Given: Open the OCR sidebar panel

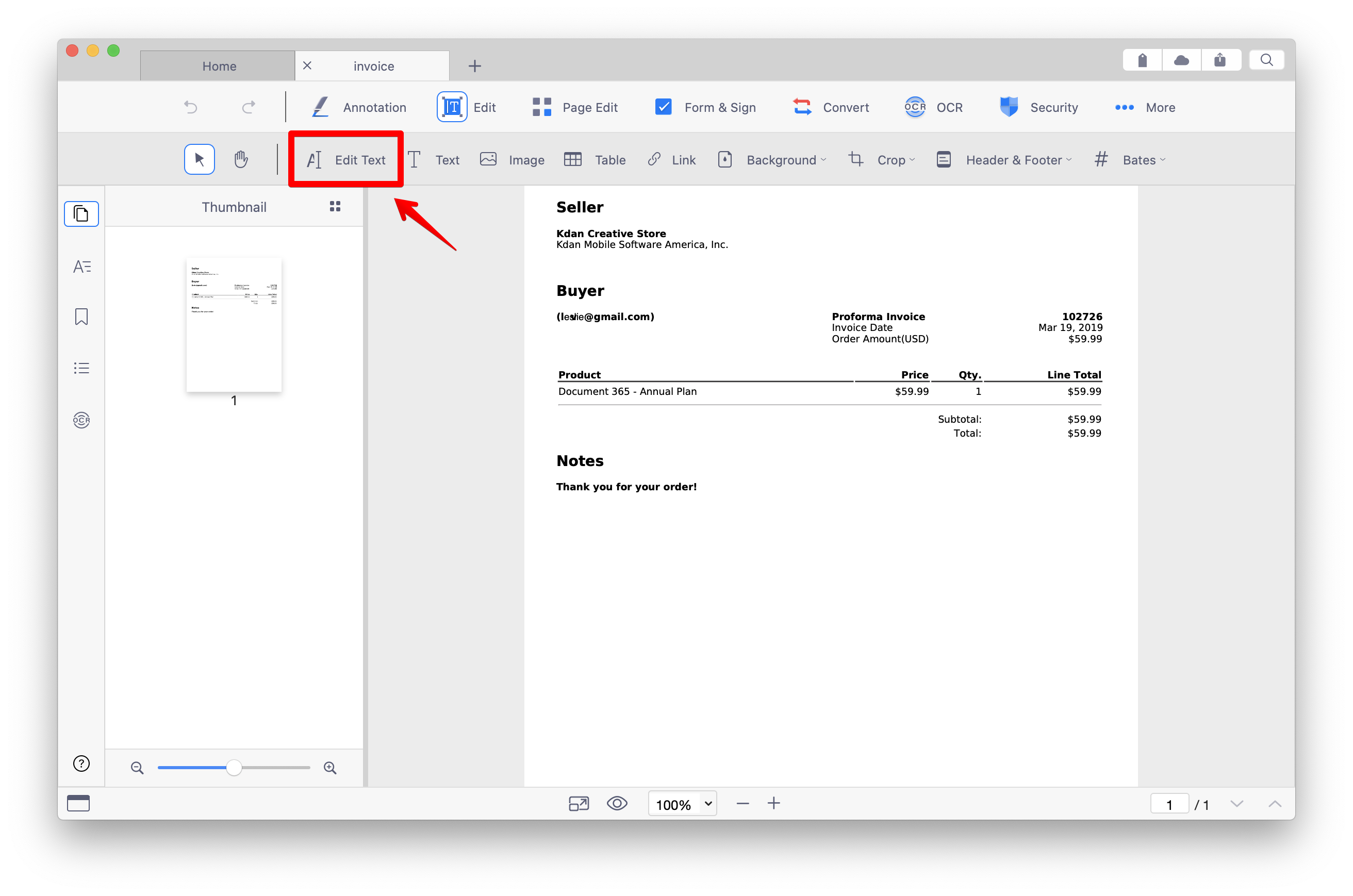Looking at the screenshot, I should pyautogui.click(x=81, y=420).
